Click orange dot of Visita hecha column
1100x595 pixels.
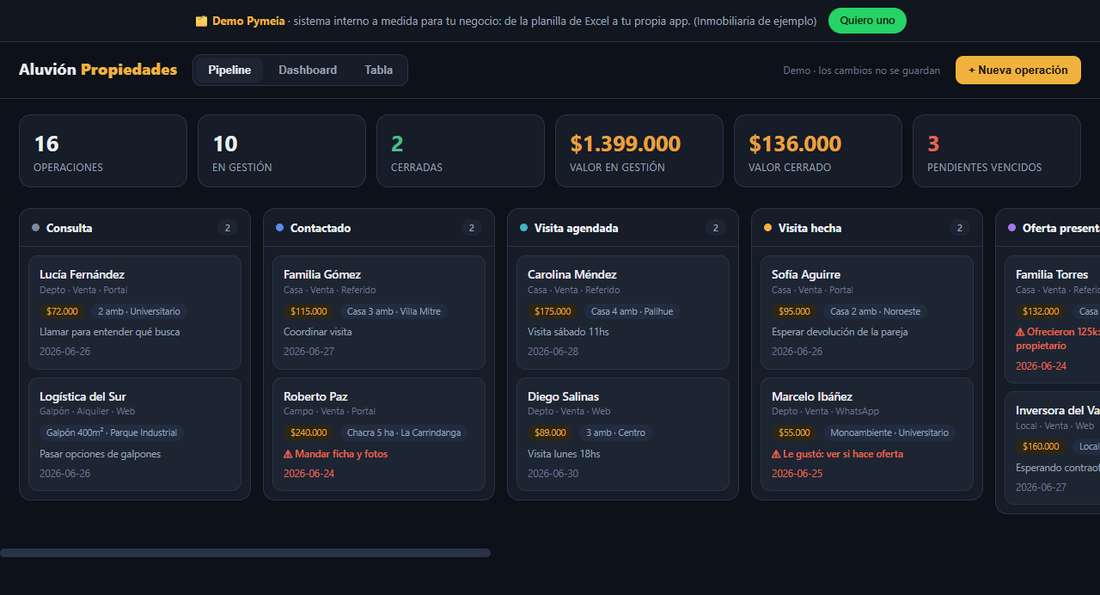coord(767,227)
